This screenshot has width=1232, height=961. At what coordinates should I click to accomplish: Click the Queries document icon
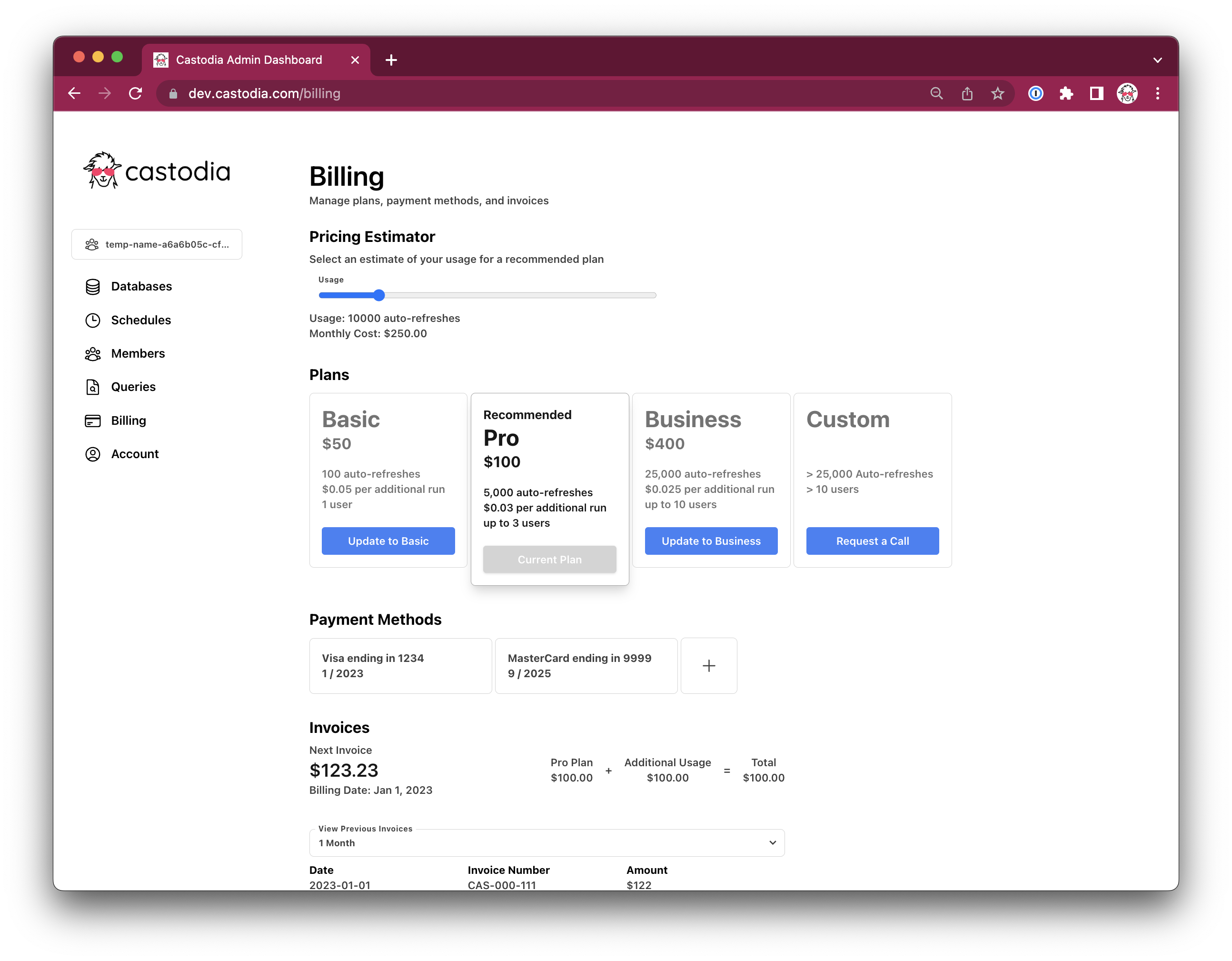click(92, 387)
